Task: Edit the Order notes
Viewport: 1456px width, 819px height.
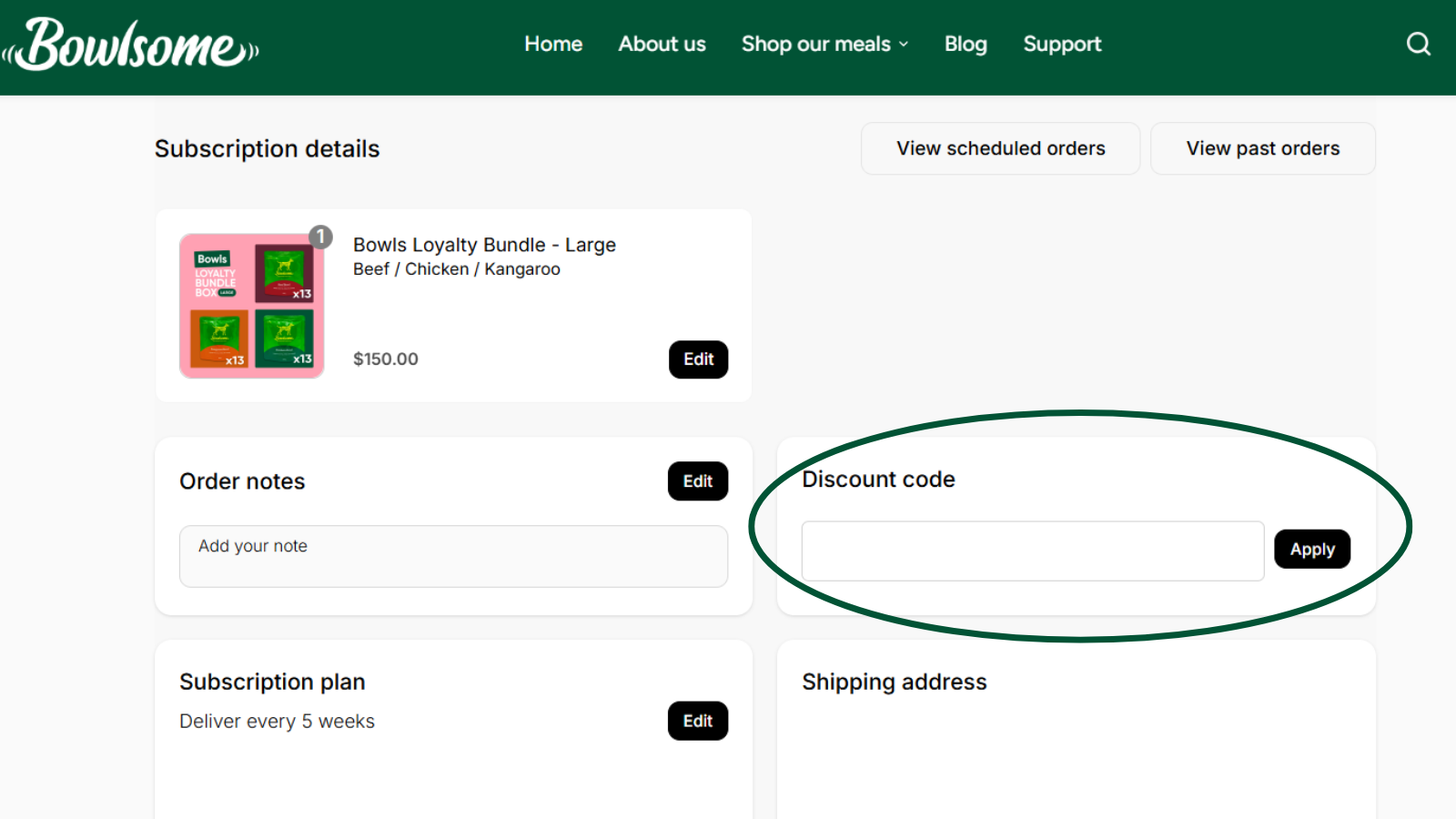Action: pyautogui.click(x=698, y=481)
